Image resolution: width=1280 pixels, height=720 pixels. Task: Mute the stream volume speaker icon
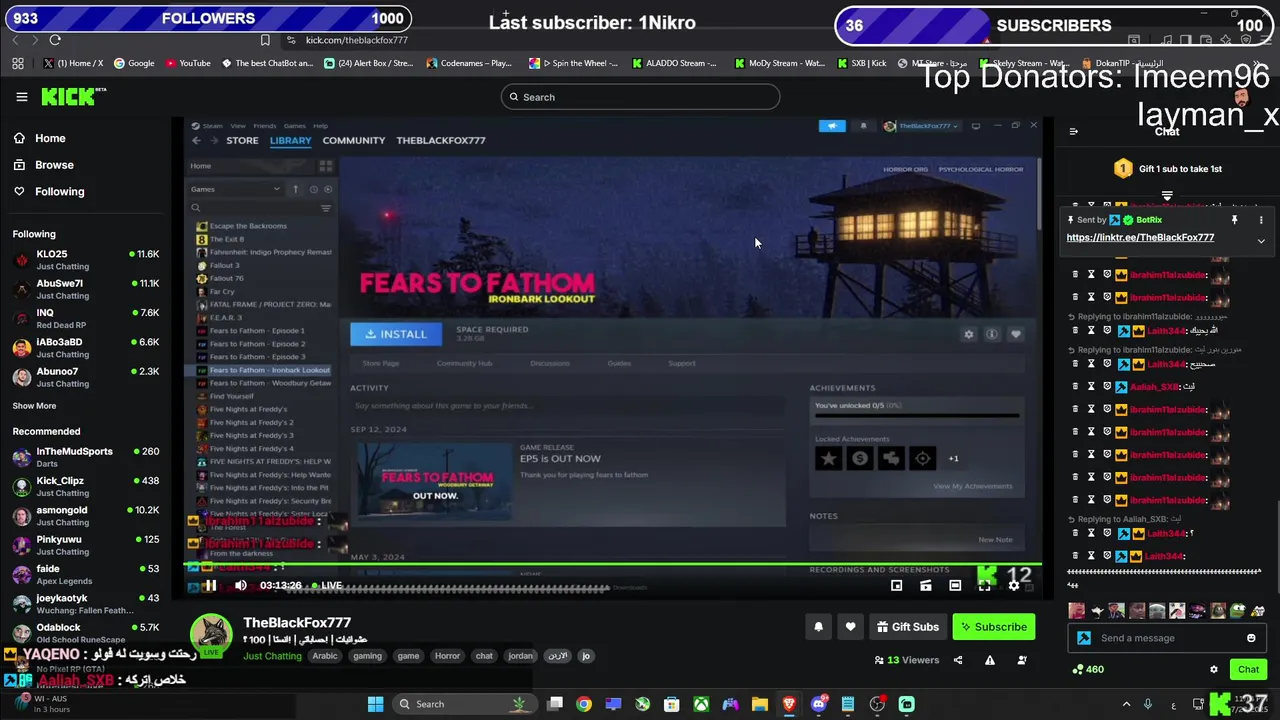point(240,585)
